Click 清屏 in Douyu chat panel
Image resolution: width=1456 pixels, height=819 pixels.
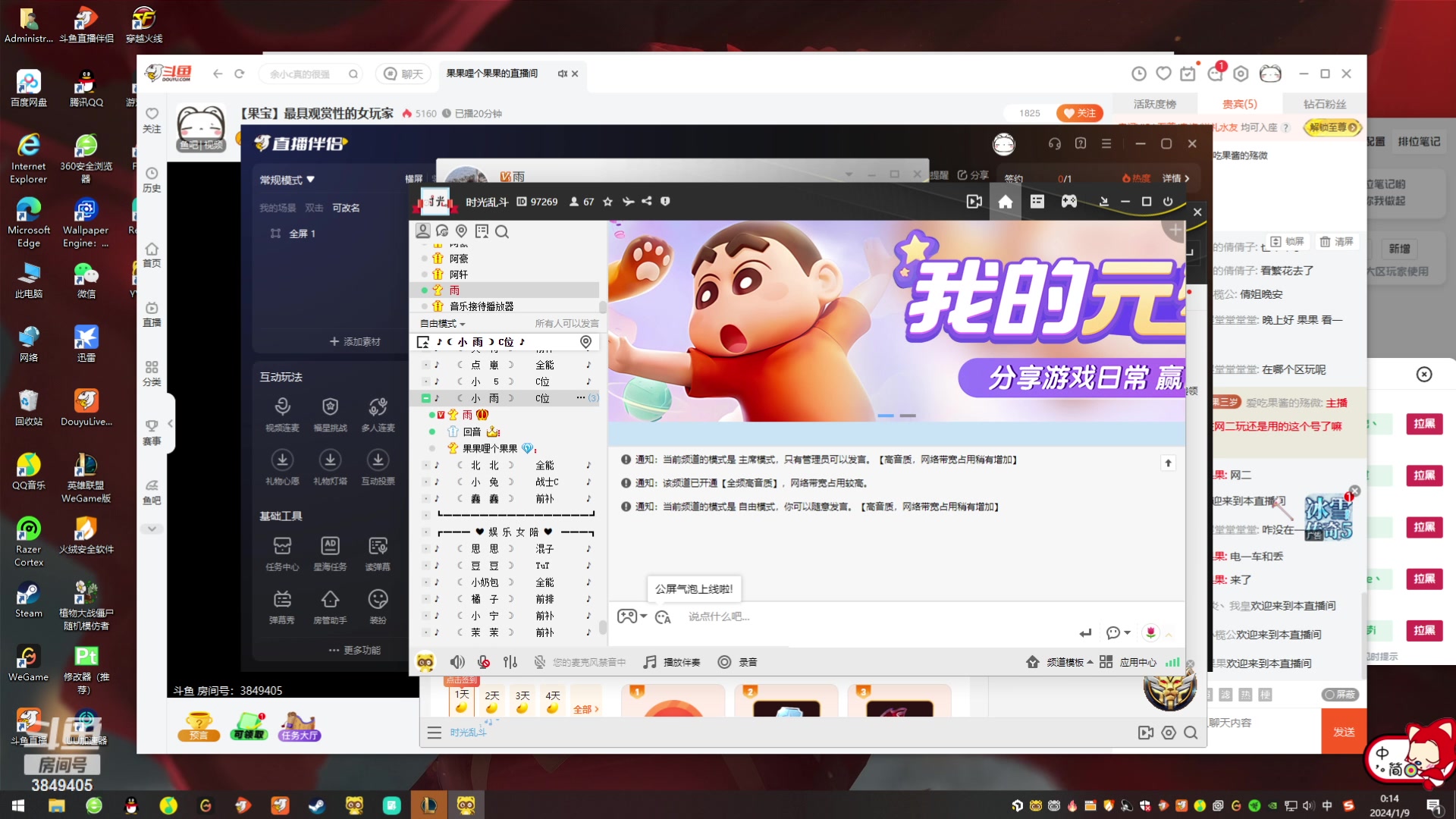coord(1336,241)
